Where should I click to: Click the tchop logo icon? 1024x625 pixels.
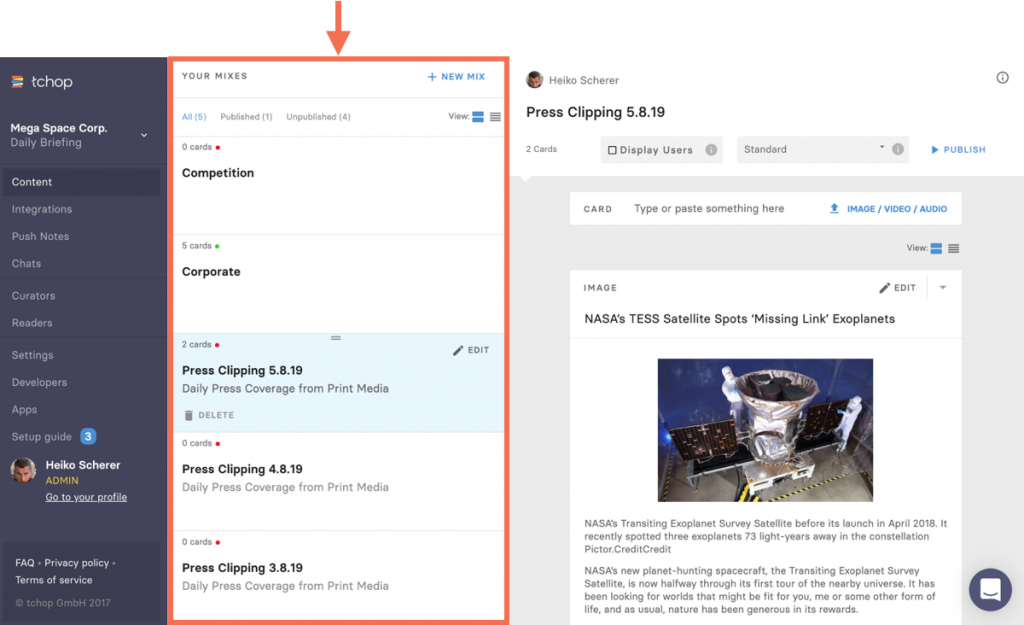18,82
